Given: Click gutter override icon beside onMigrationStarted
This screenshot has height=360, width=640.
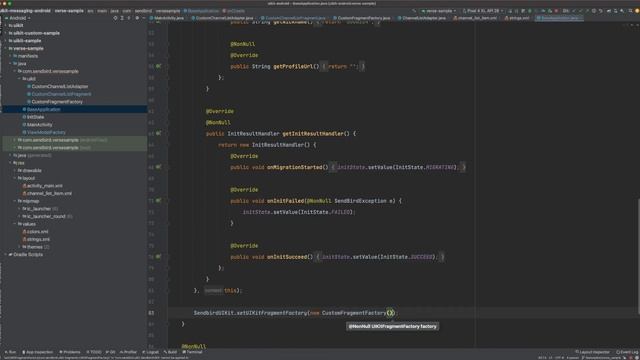Looking at the screenshot, I should (x=158, y=167).
